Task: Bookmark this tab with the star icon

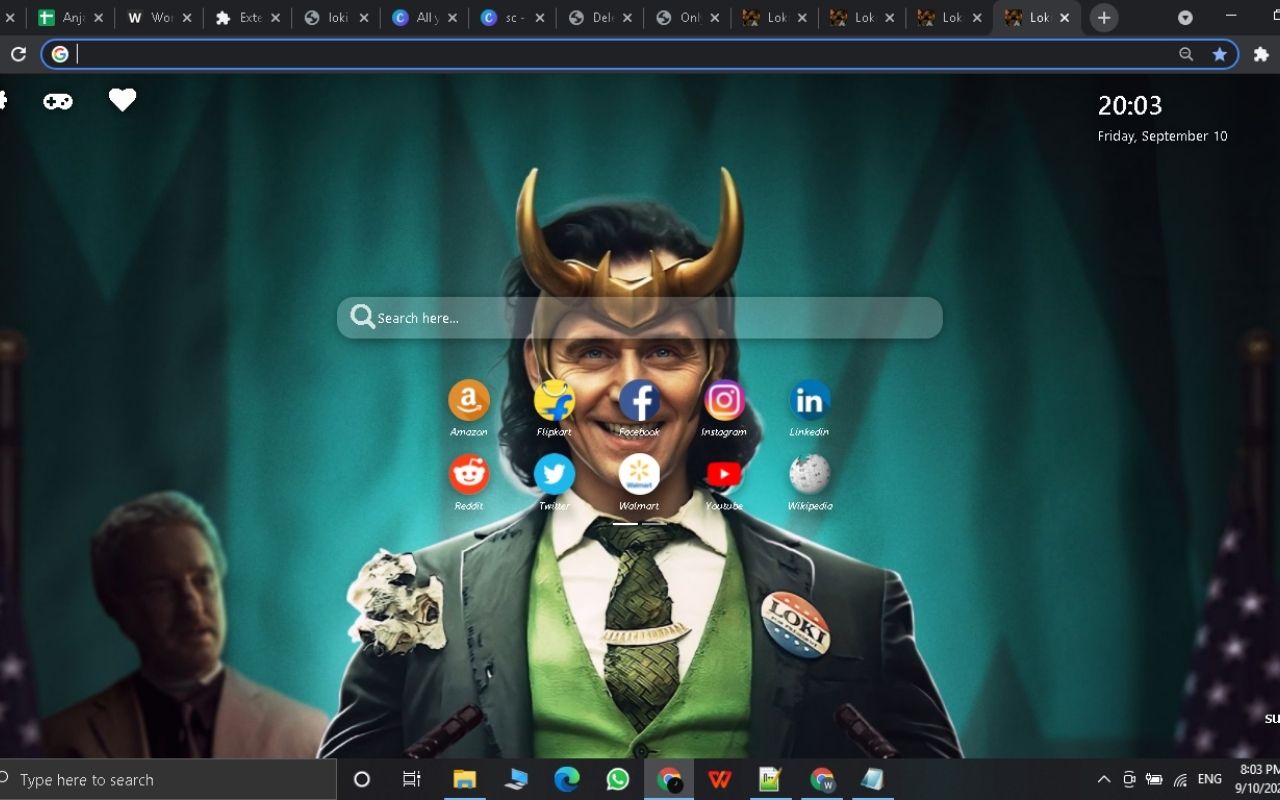Action: pyautogui.click(x=1220, y=54)
